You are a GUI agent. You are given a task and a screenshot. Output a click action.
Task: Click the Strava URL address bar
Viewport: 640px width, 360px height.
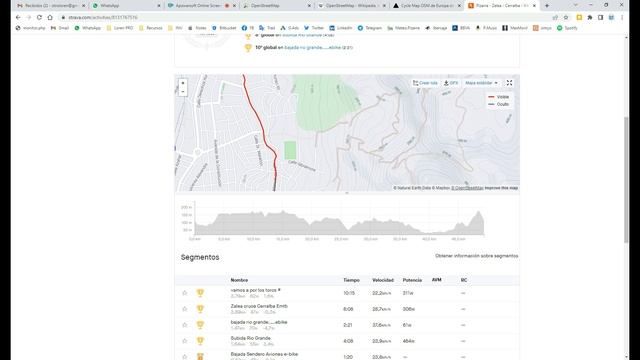tap(302, 18)
